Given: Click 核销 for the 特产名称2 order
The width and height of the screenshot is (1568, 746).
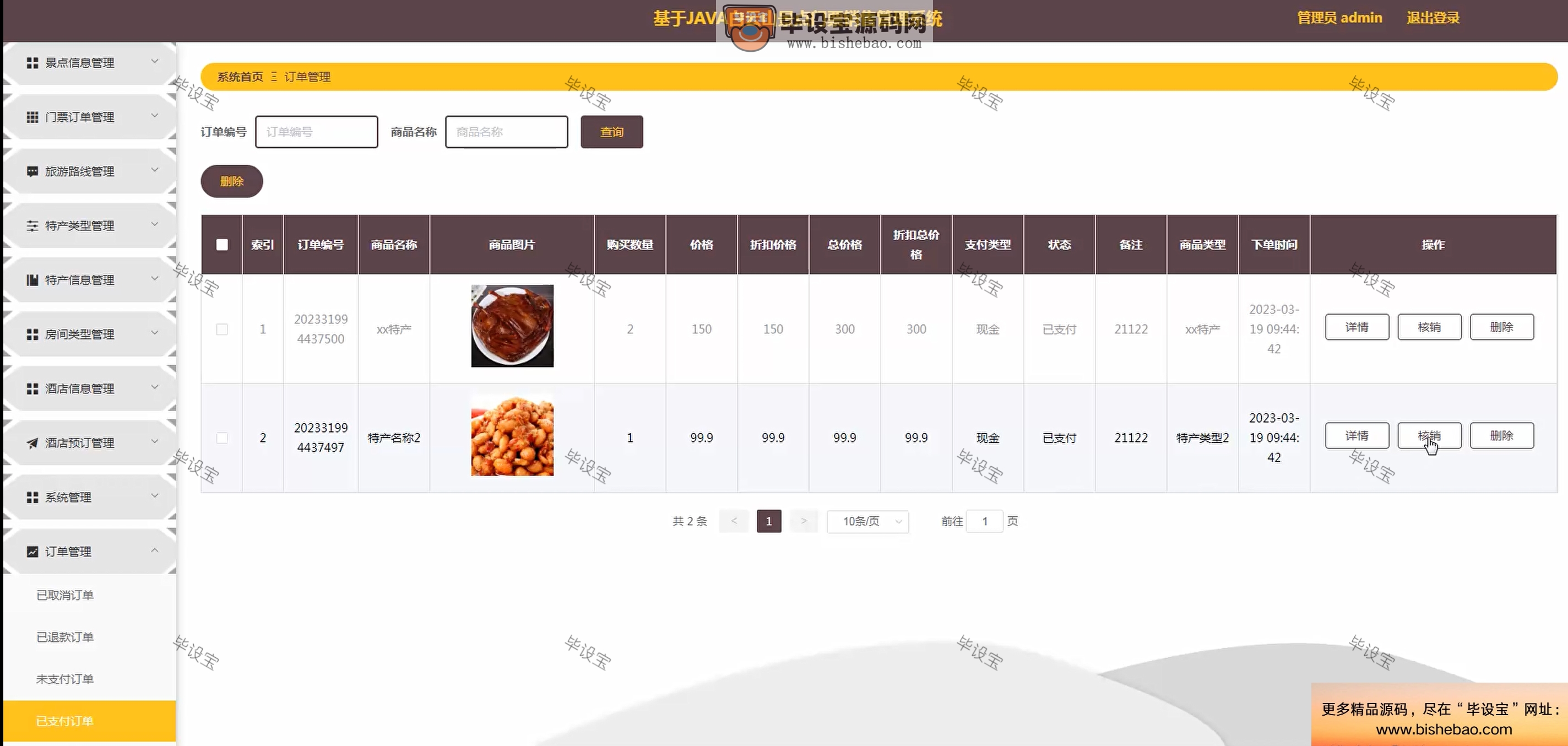Looking at the screenshot, I should coord(1429,435).
